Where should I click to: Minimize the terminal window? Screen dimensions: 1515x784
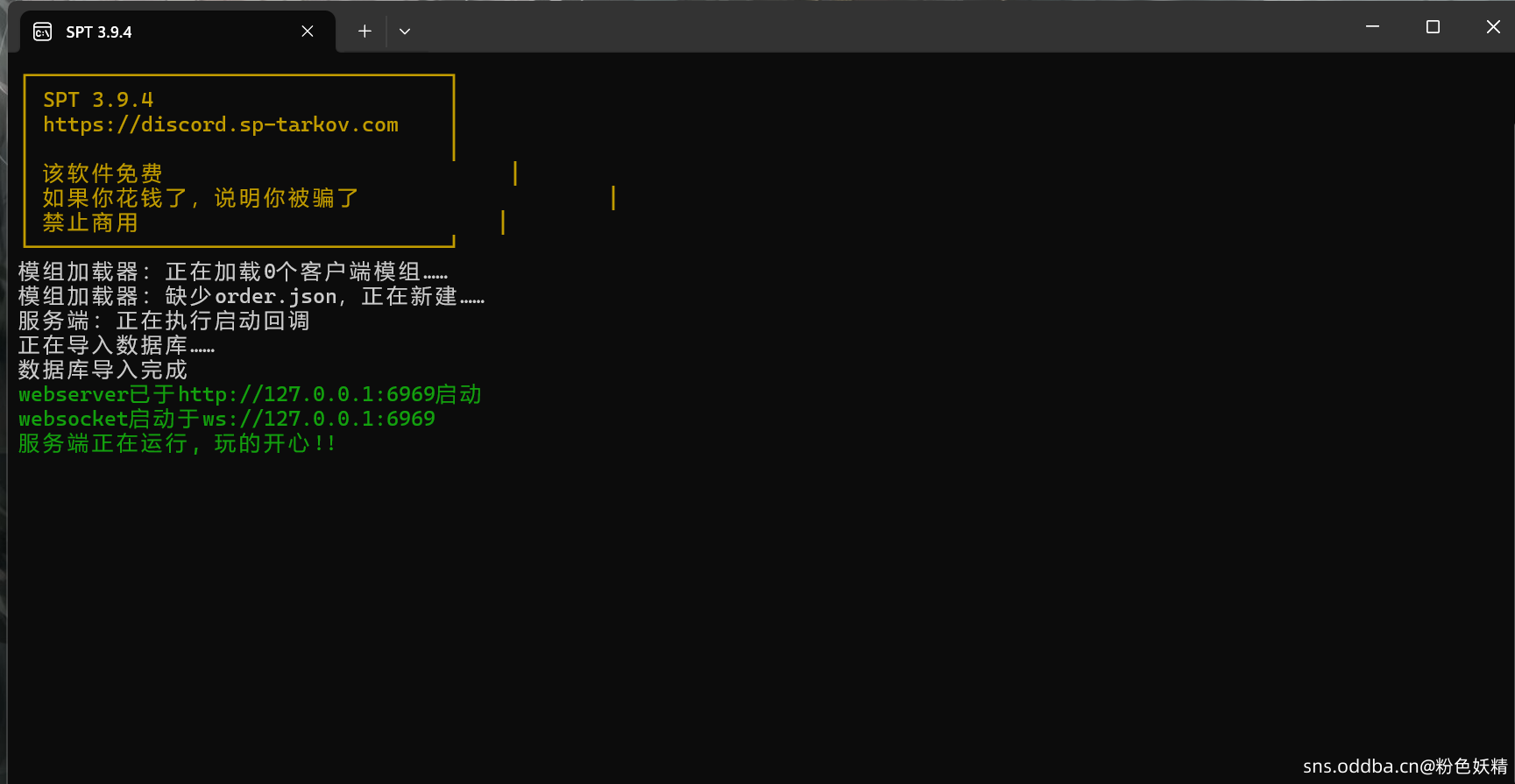(1372, 27)
